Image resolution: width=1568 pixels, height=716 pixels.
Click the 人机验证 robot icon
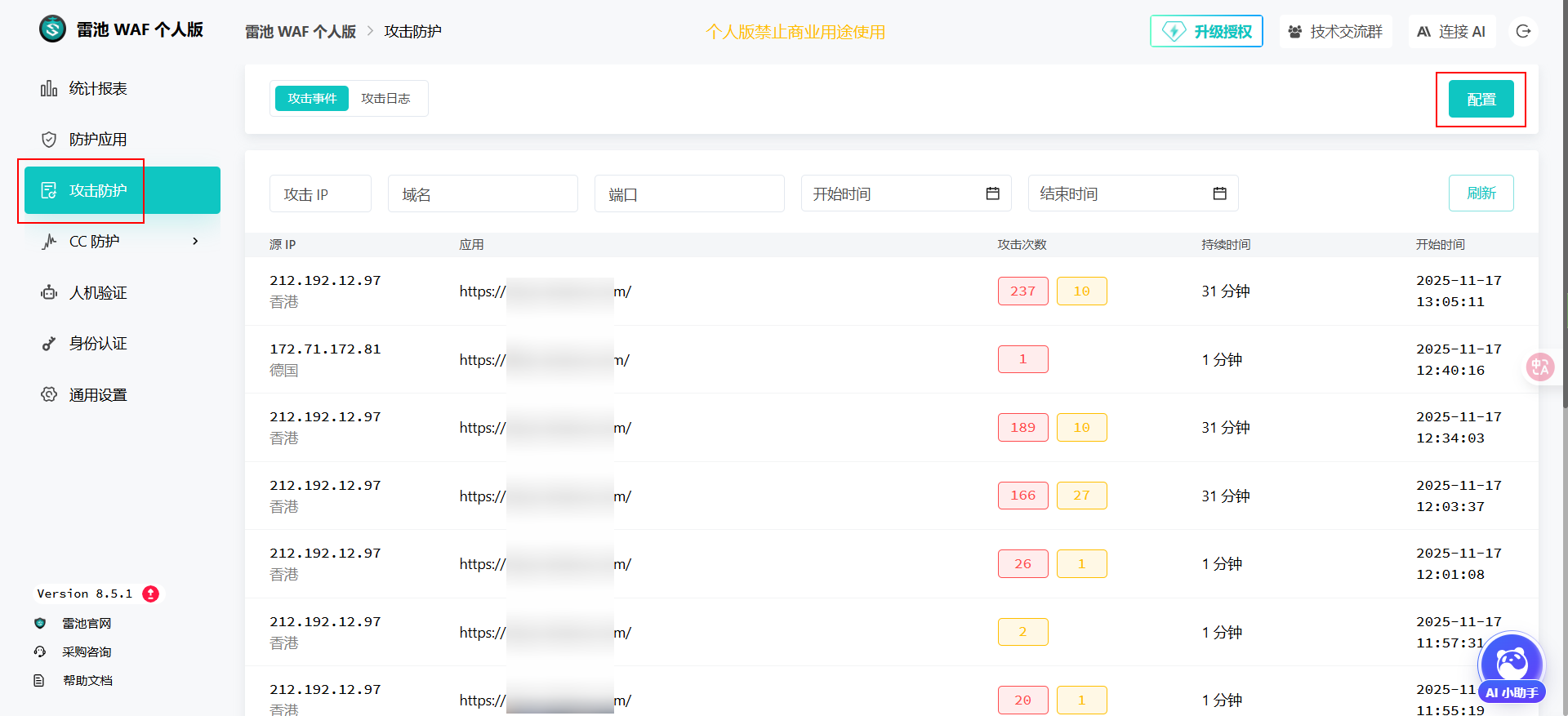(x=49, y=292)
